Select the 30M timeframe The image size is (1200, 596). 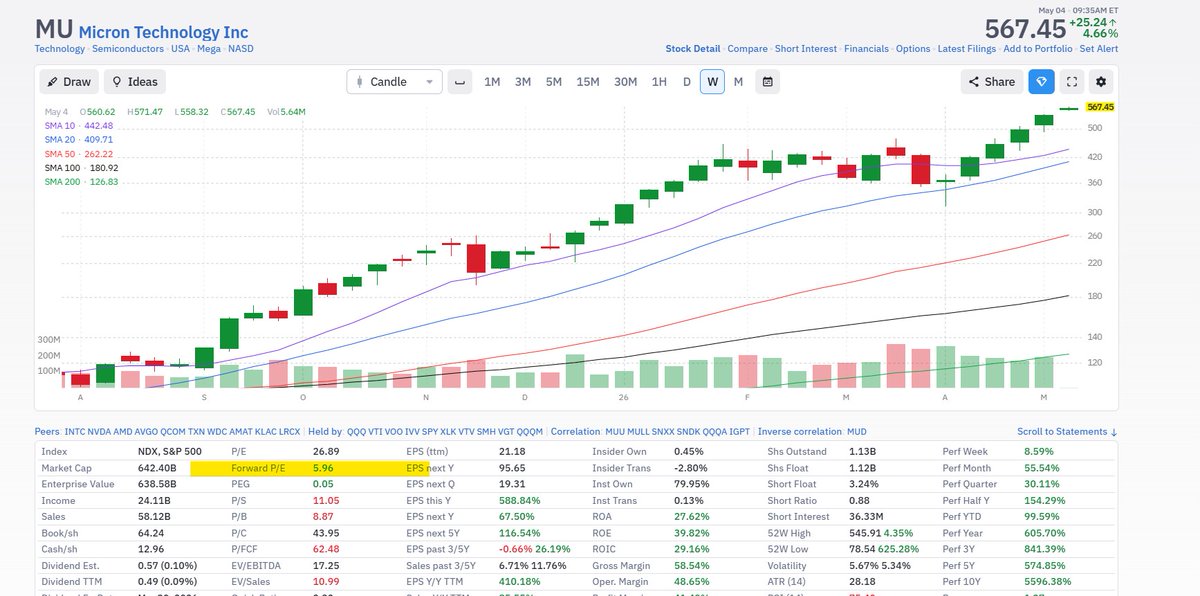coord(625,82)
